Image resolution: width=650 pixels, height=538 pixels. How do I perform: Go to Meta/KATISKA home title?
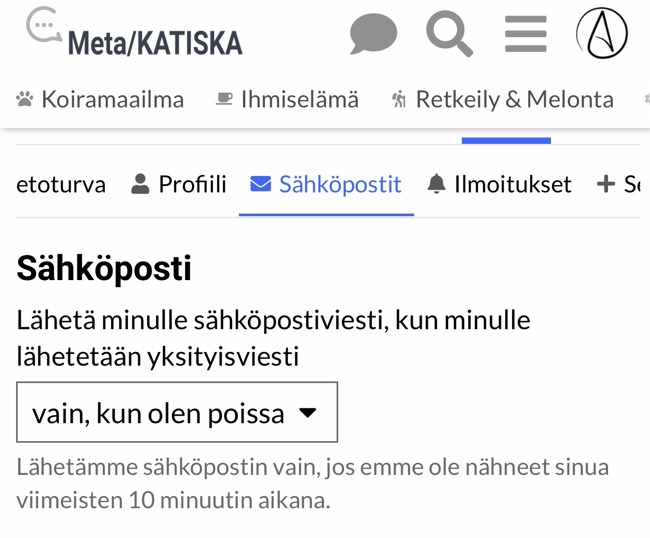pyautogui.click(x=155, y=42)
